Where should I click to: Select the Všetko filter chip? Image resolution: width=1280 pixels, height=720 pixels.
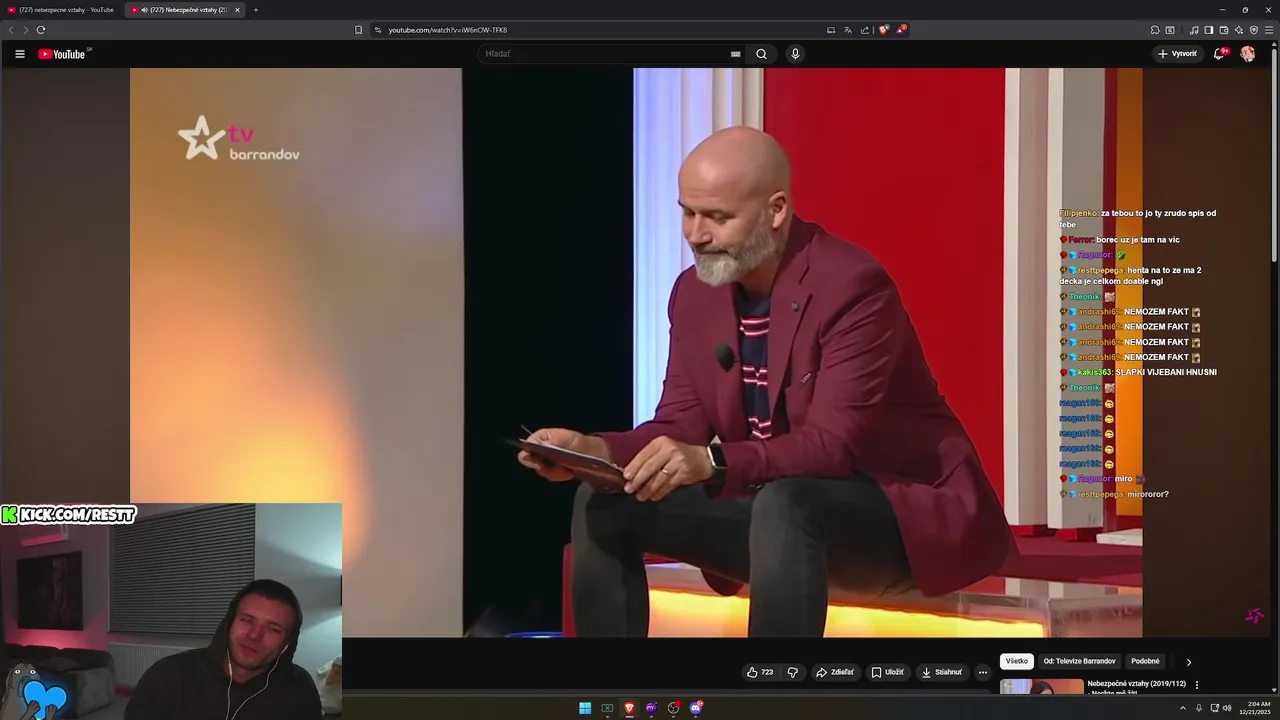tap(1016, 661)
